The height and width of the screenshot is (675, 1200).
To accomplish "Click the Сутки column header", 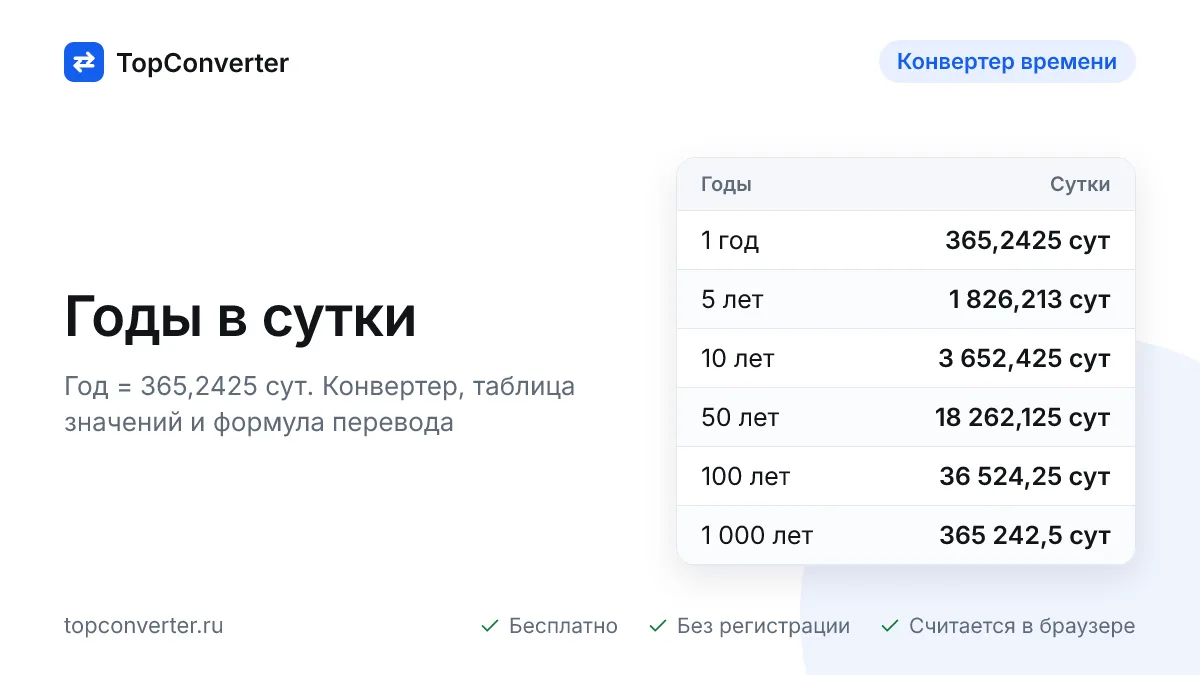I will [x=1080, y=184].
